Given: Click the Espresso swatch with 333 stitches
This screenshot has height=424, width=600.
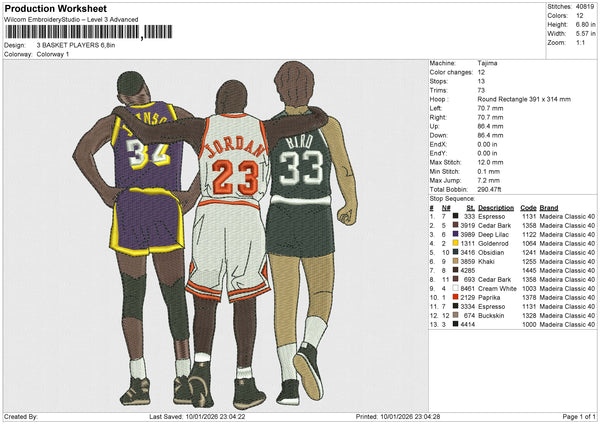Looking at the screenshot, I should (x=455, y=217).
